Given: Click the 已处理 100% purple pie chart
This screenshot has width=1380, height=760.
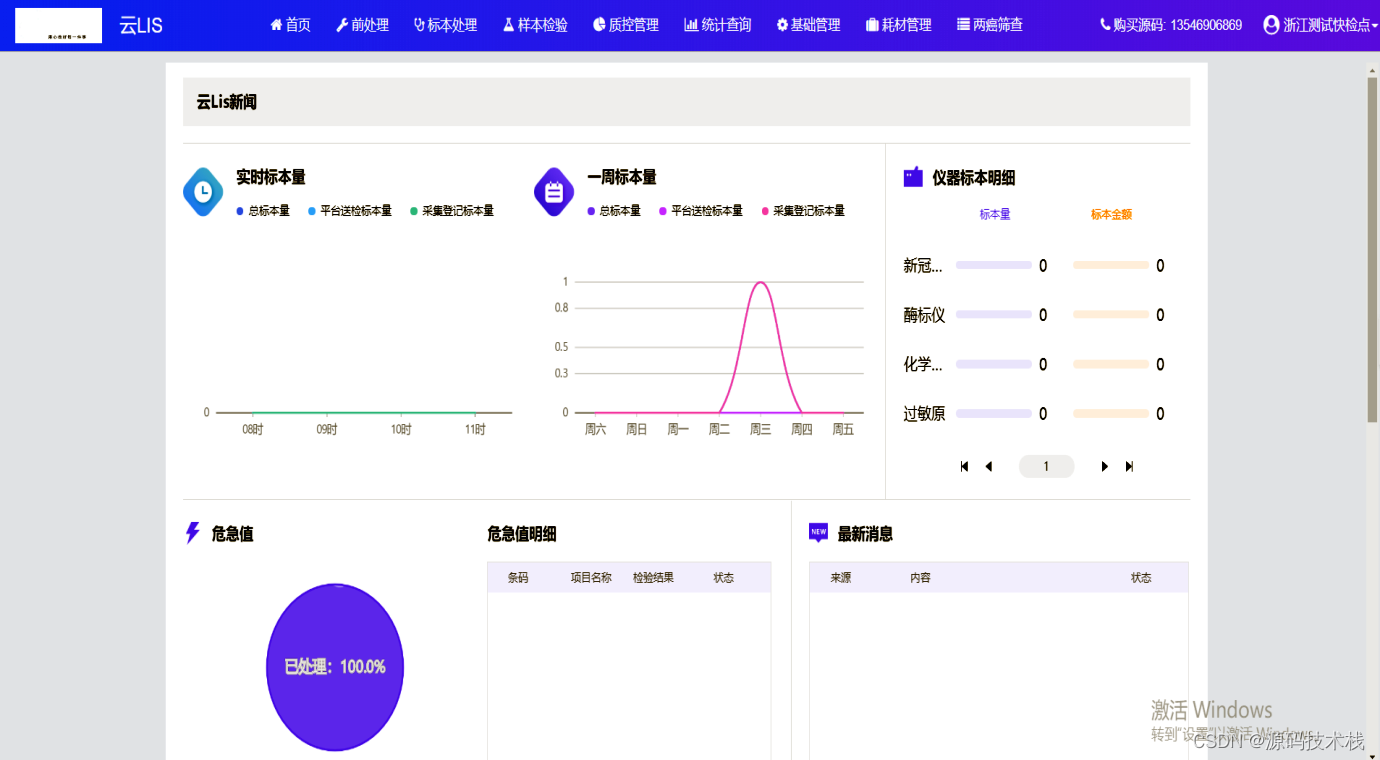Looking at the screenshot, I should tap(335, 667).
